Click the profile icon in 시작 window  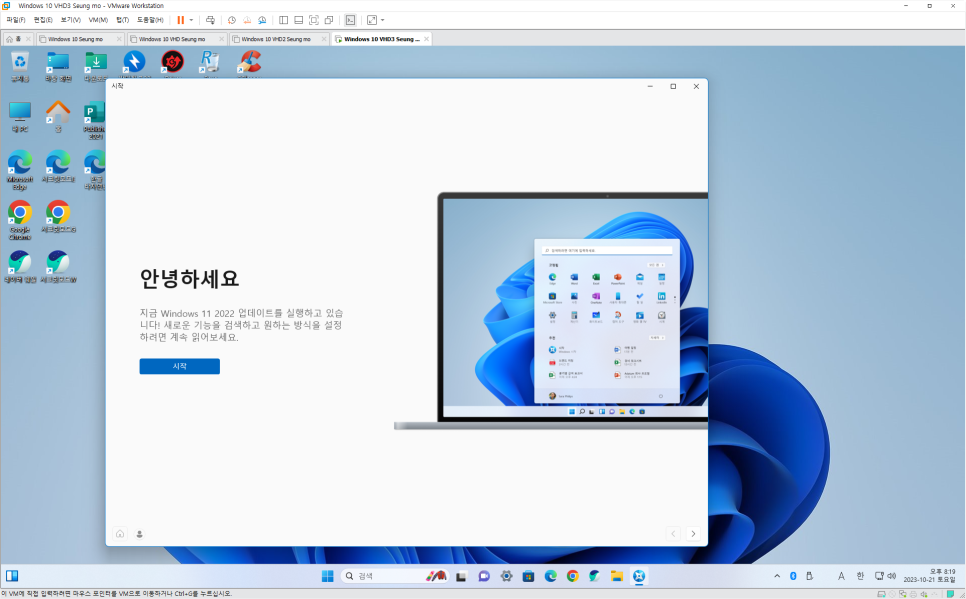tap(140, 534)
